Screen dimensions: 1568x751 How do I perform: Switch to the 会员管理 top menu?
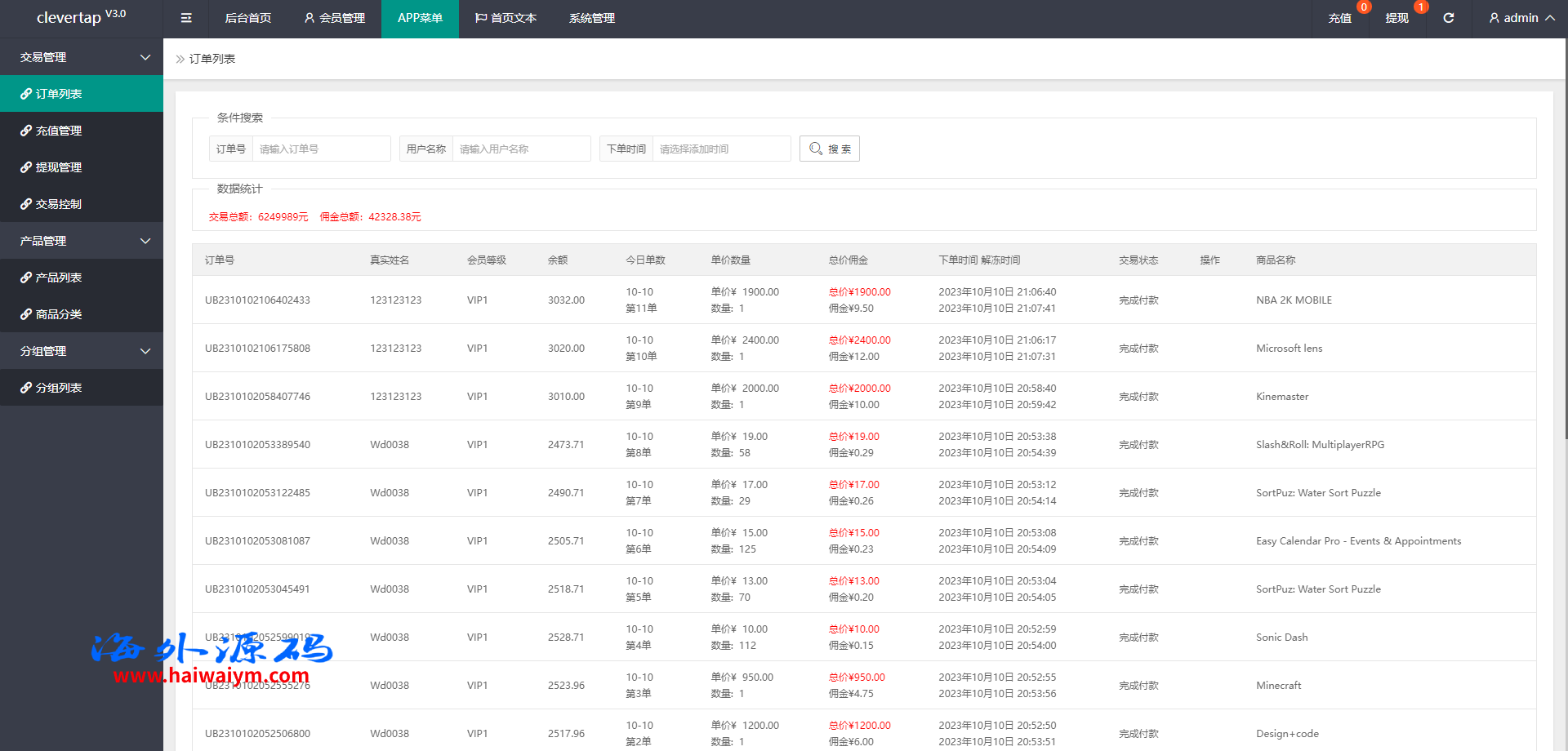(x=334, y=18)
